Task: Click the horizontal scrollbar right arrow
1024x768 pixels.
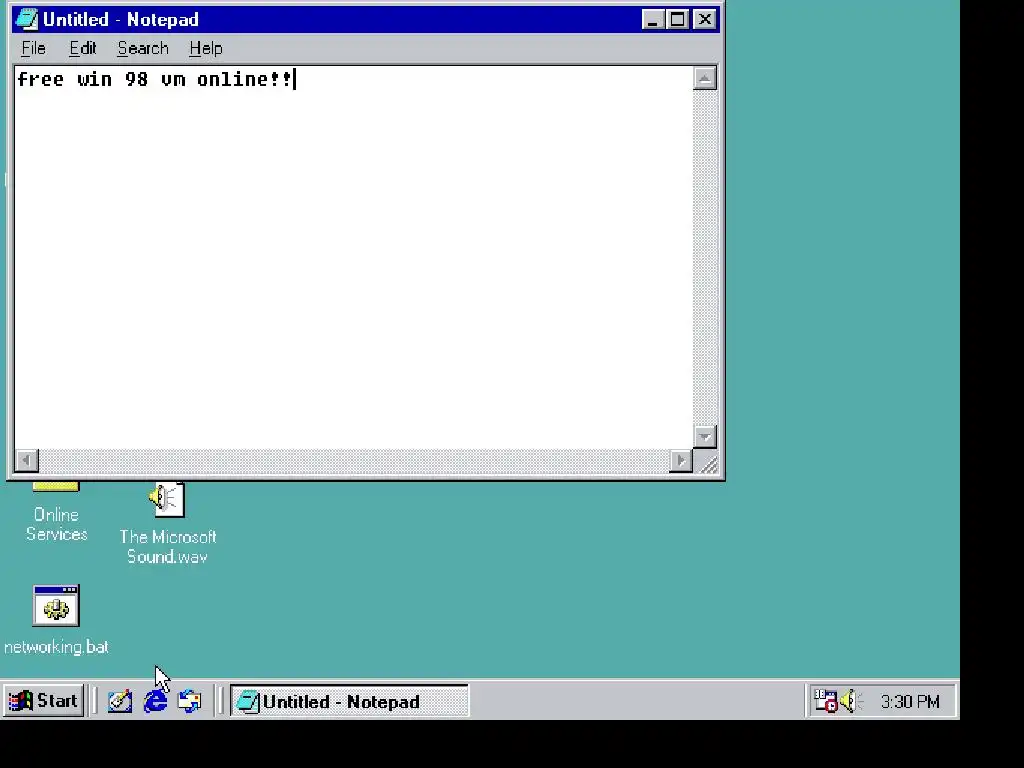Action: point(681,460)
